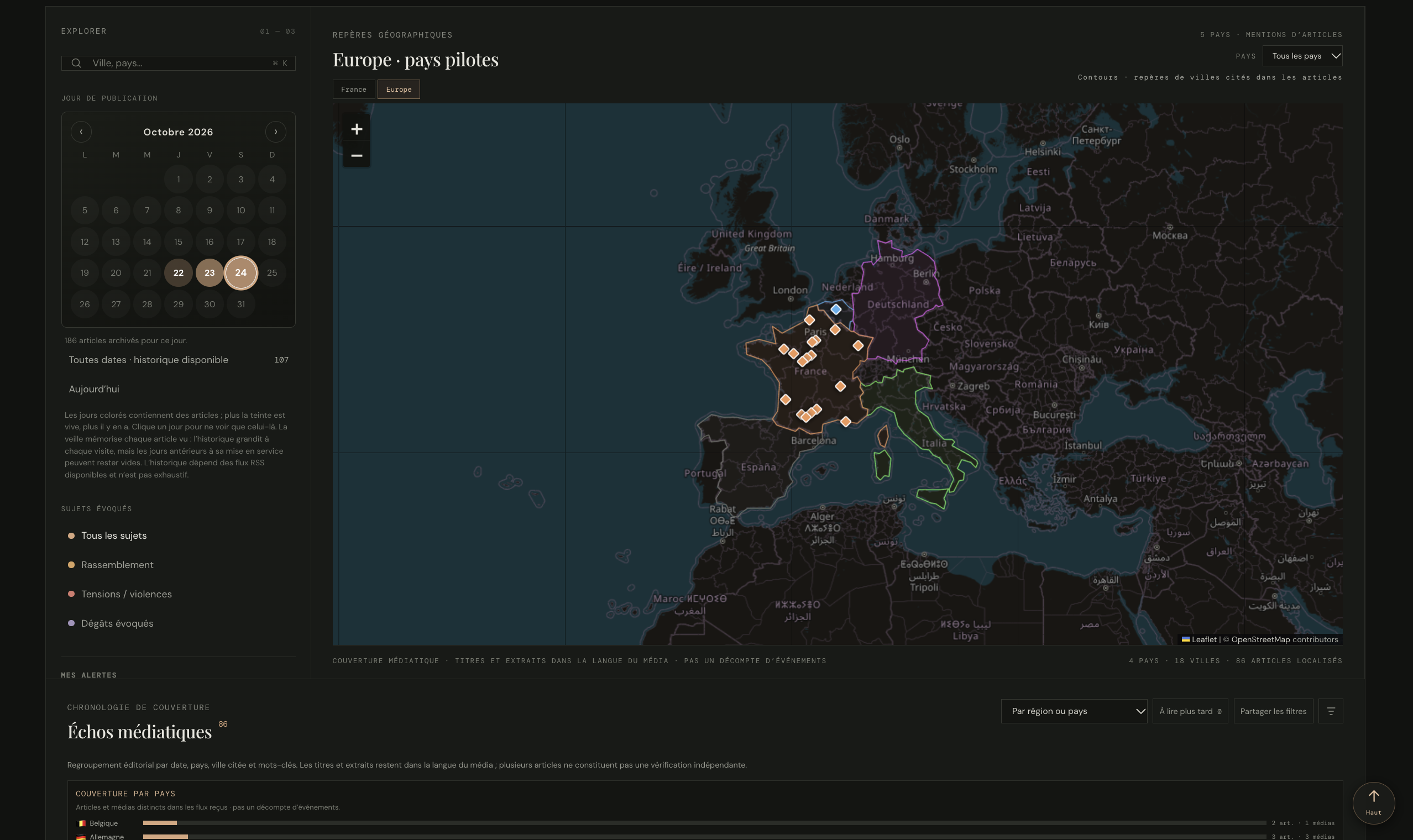Viewport: 1413px width, 840px height.
Task: Select October 24 in the calendar
Action: [240, 273]
